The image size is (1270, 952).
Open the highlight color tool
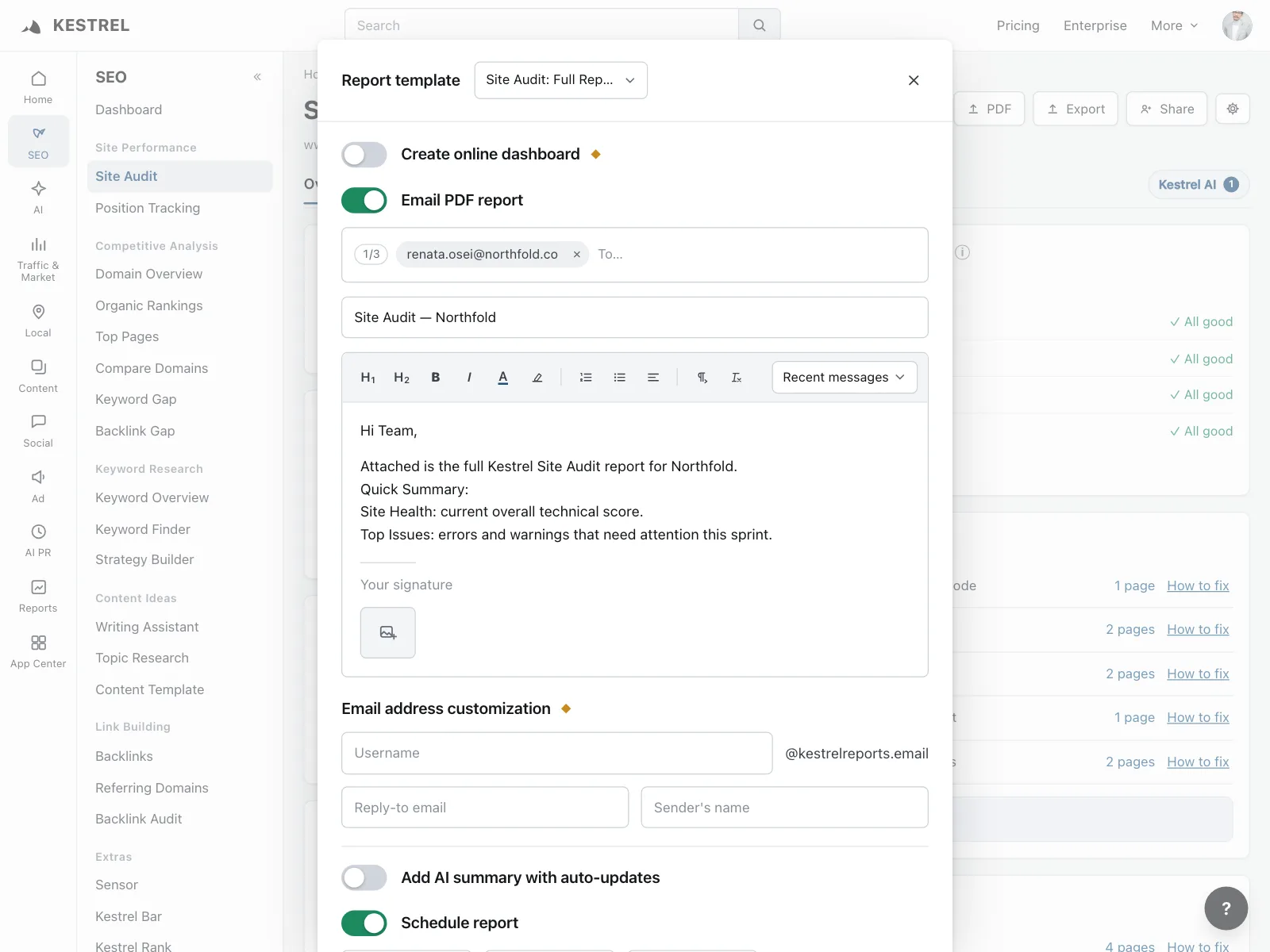(537, 378)
